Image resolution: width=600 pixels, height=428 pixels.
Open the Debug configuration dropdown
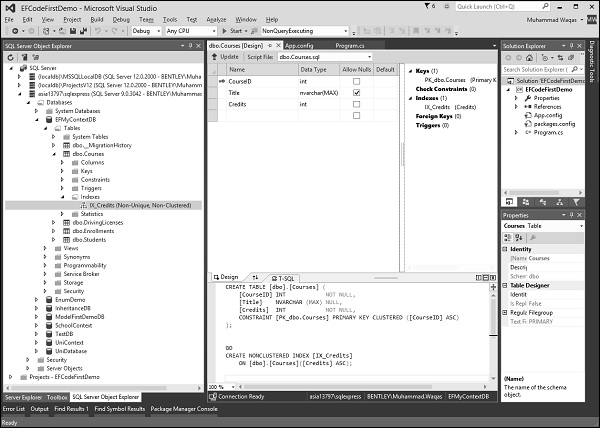click(x=150, y=31)
